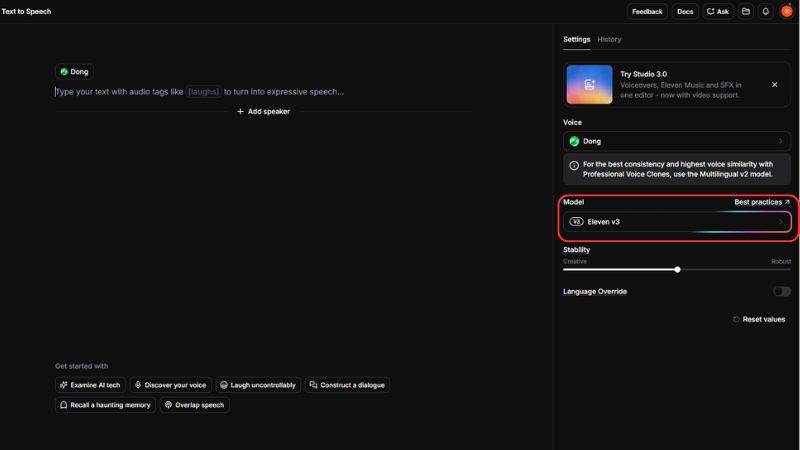The height and width of the screenshot is (450, 800).
Task: Open the folder icon in top bar
Action: click(746, 12)
